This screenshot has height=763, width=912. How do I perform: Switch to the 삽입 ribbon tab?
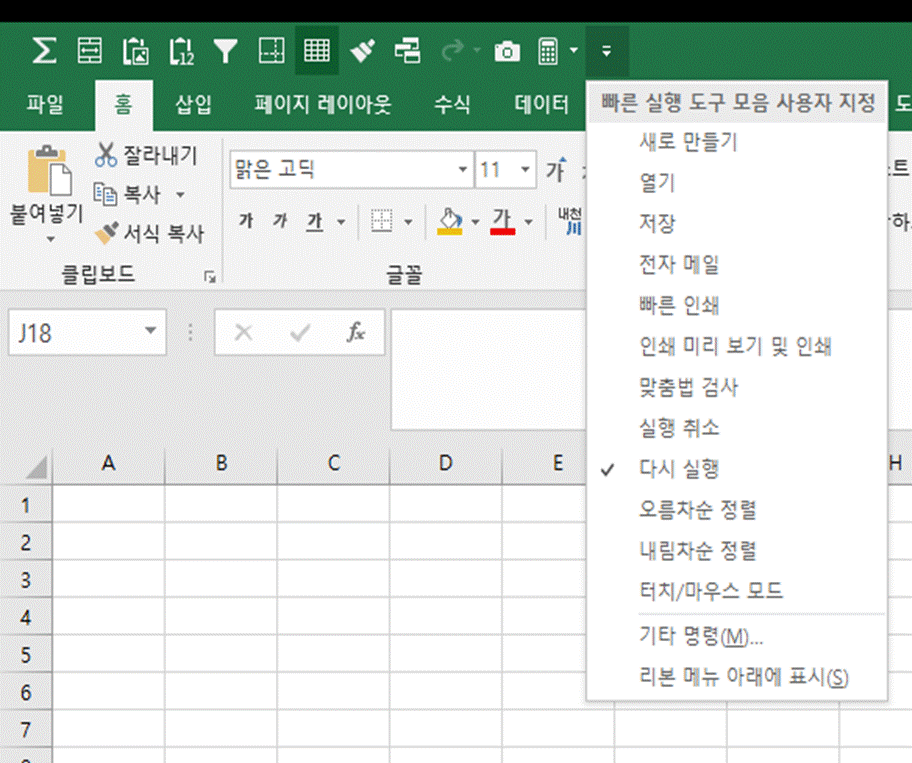tap(195, 103)
